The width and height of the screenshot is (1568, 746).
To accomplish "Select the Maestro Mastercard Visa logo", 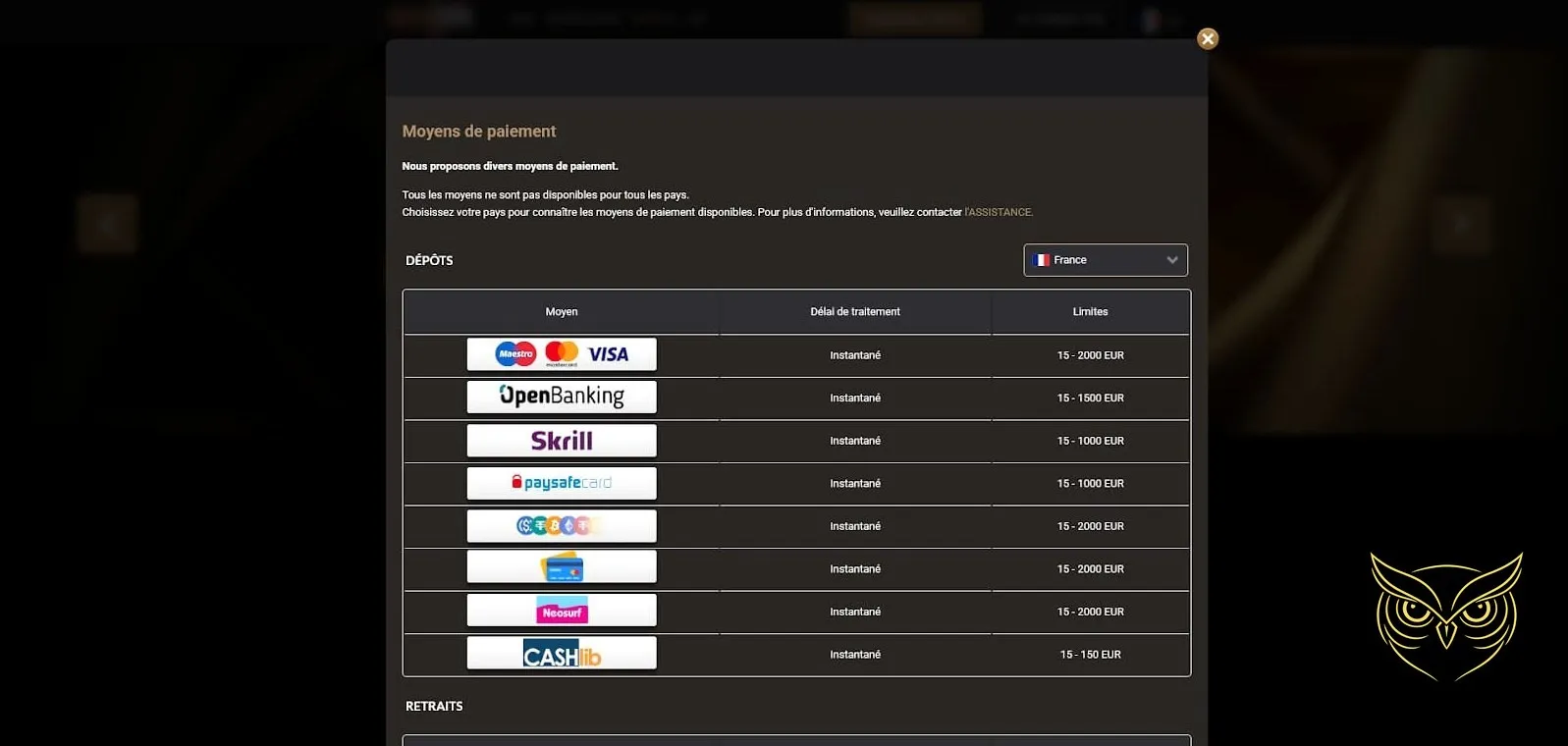I will tap(562, 354).
